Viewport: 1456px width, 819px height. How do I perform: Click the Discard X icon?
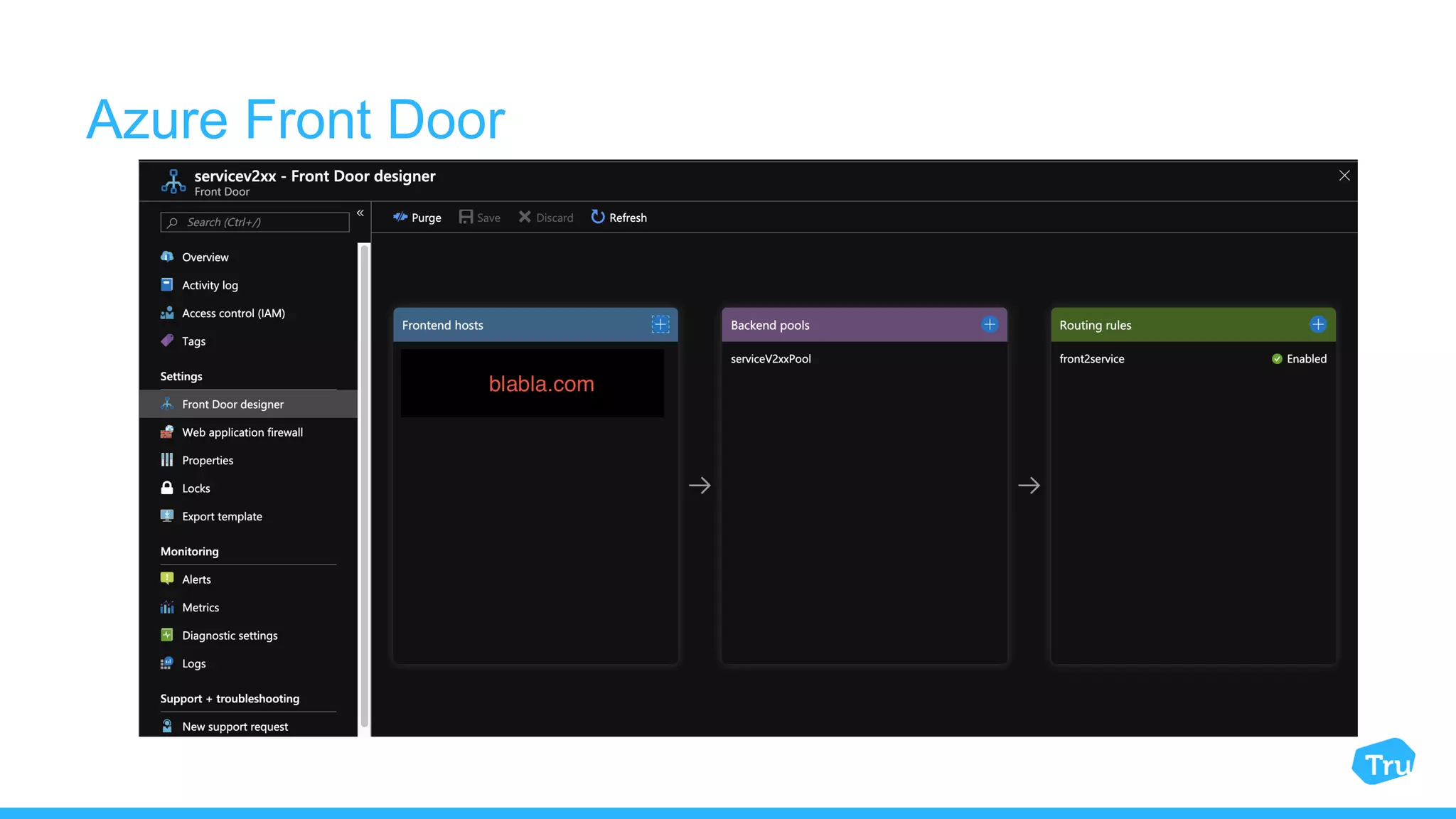point(525,217)
